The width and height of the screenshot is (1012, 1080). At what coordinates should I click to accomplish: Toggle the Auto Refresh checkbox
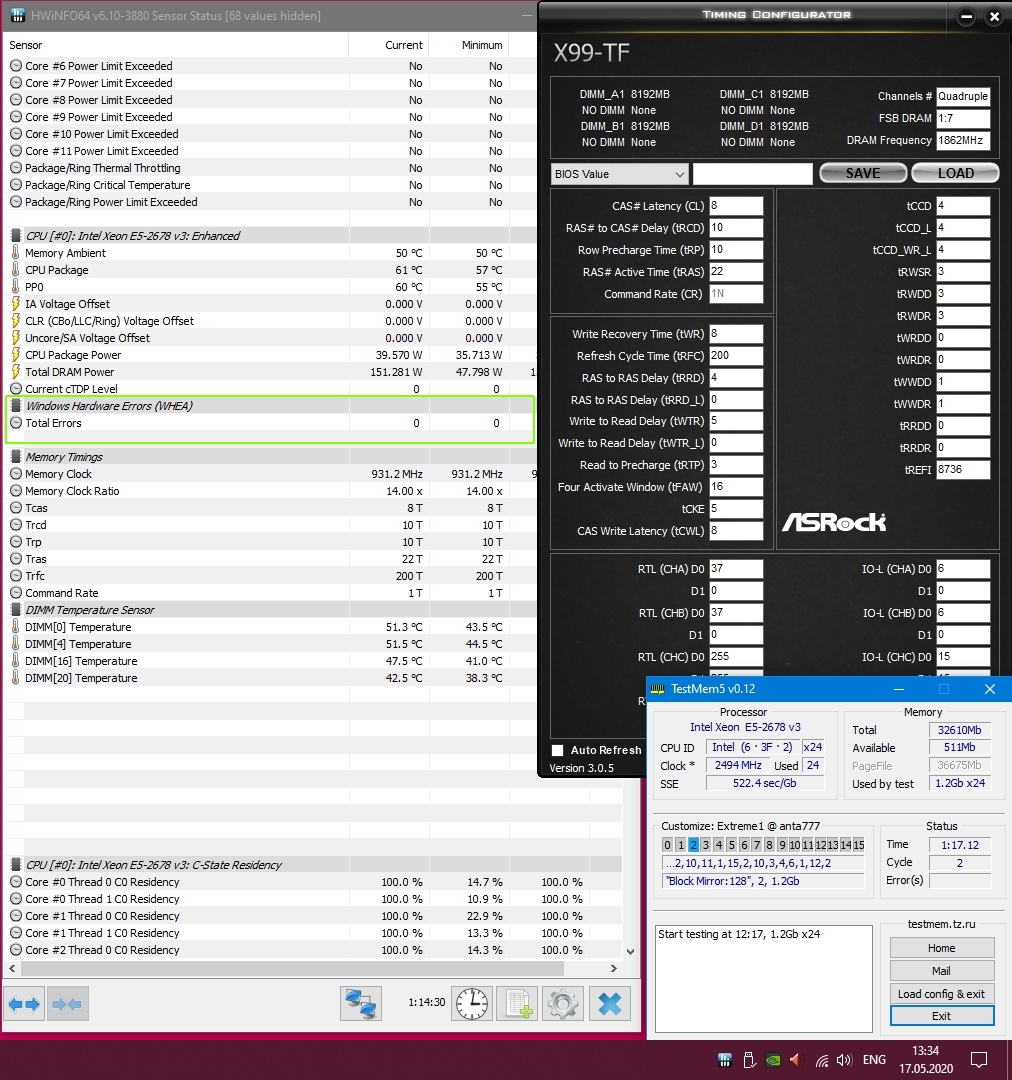tap(557, 750)
